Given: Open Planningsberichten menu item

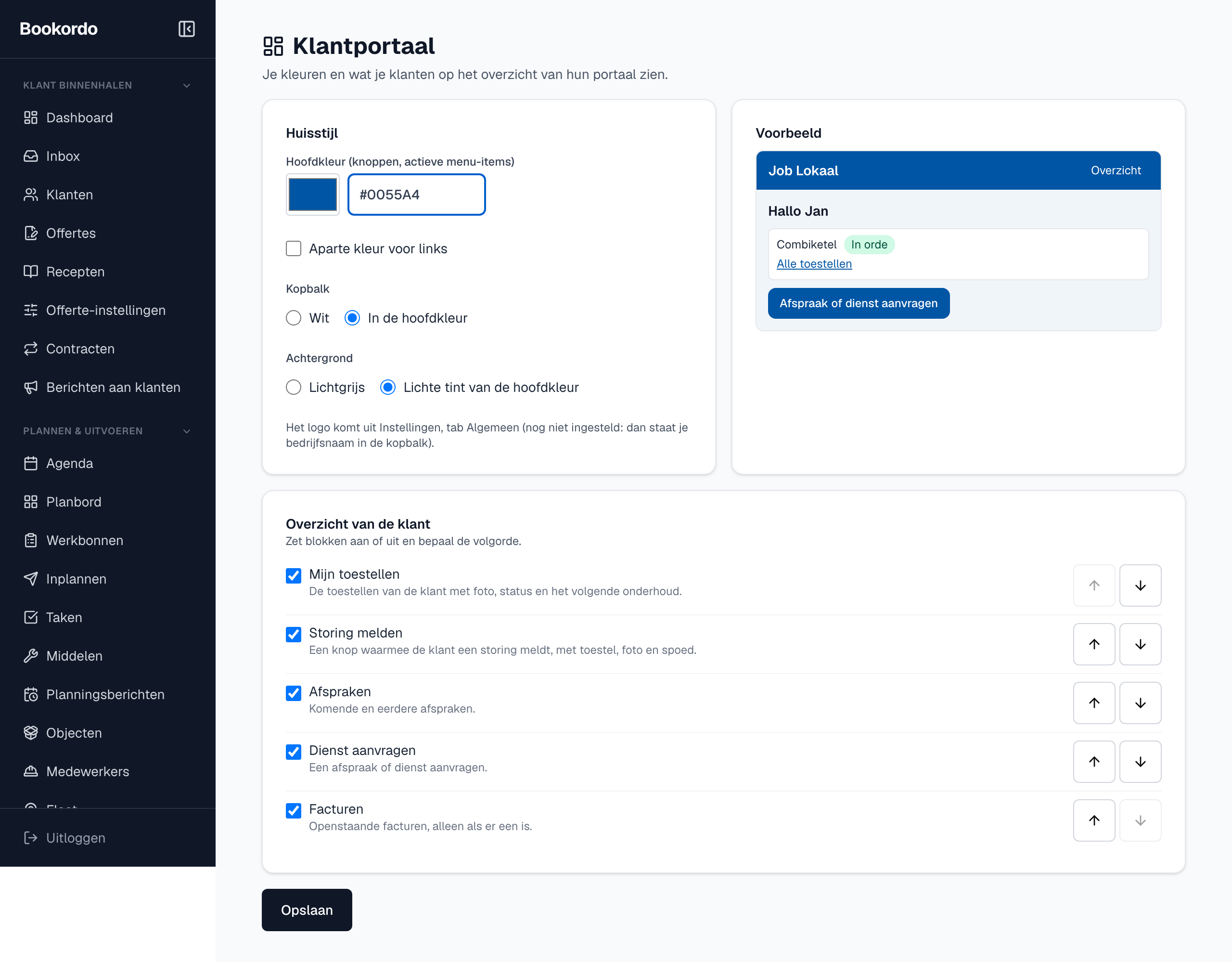Looking at the screenshot, I should pos(107,695).
